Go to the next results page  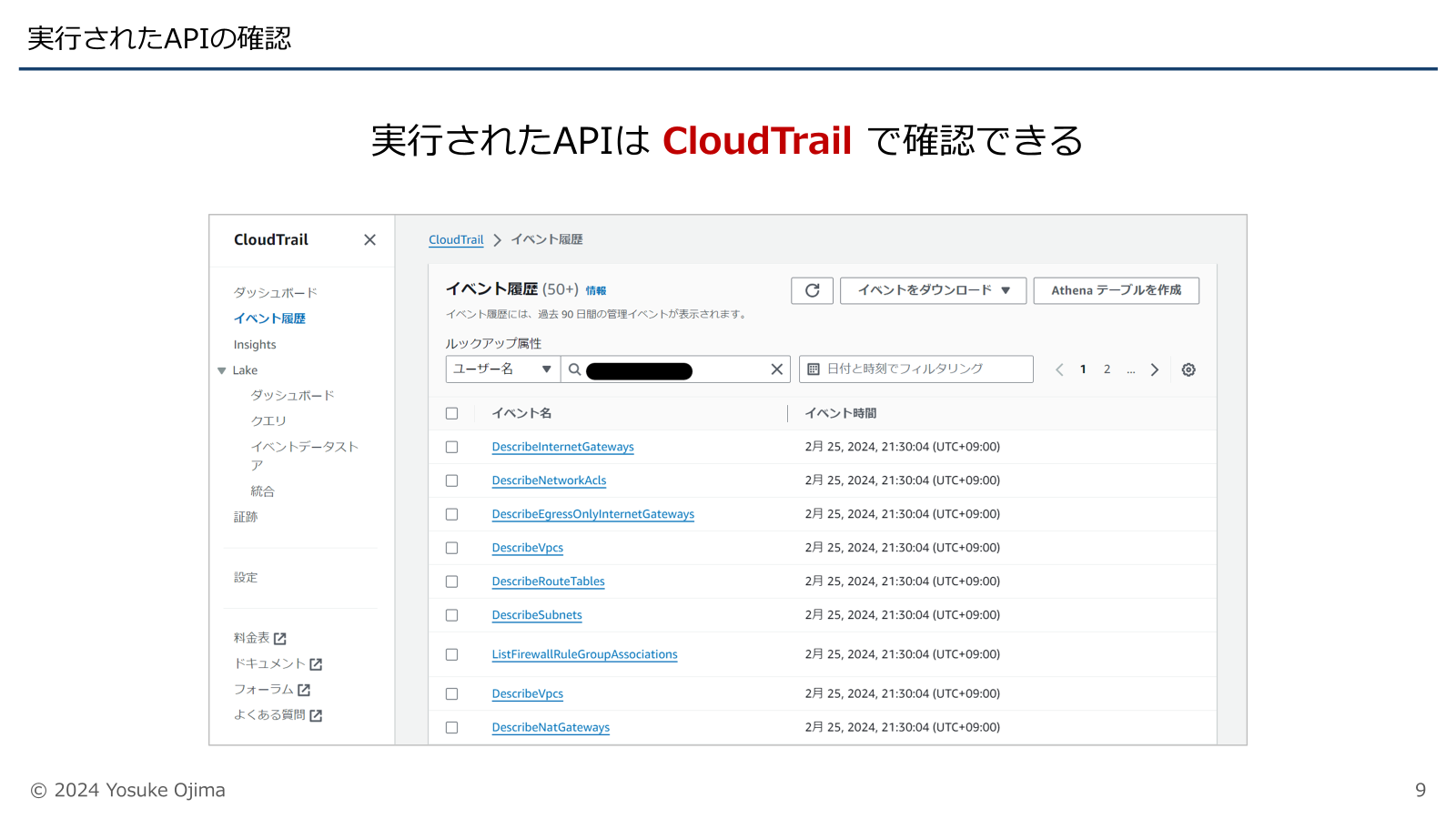(1154, 369)
